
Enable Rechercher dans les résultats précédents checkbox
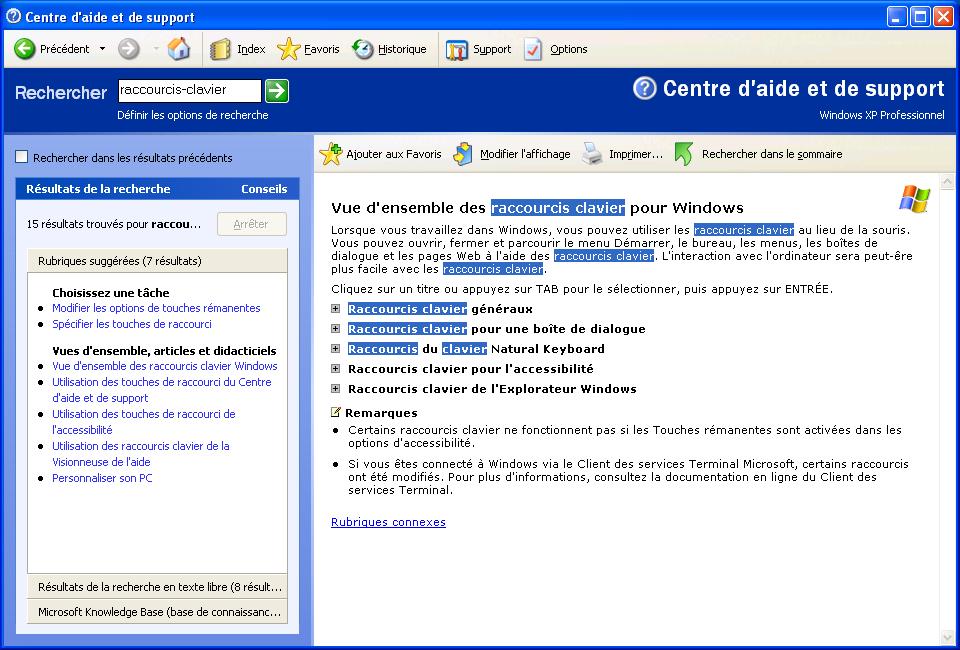click(x=21, y=157)
